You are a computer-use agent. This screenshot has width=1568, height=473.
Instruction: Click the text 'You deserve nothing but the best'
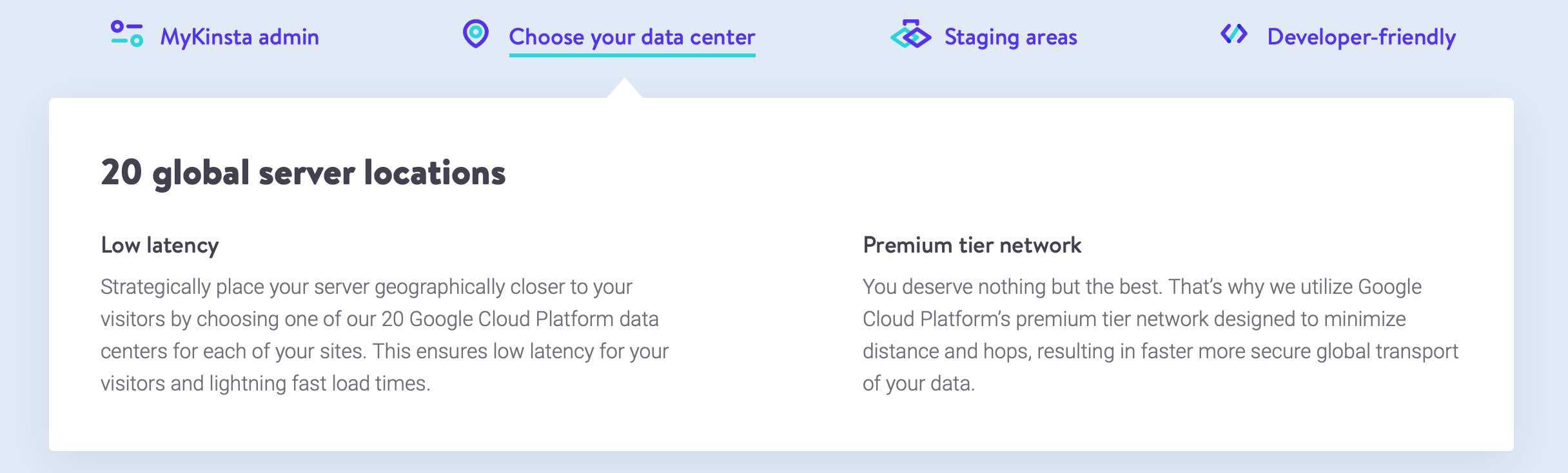click(1011, 287)
